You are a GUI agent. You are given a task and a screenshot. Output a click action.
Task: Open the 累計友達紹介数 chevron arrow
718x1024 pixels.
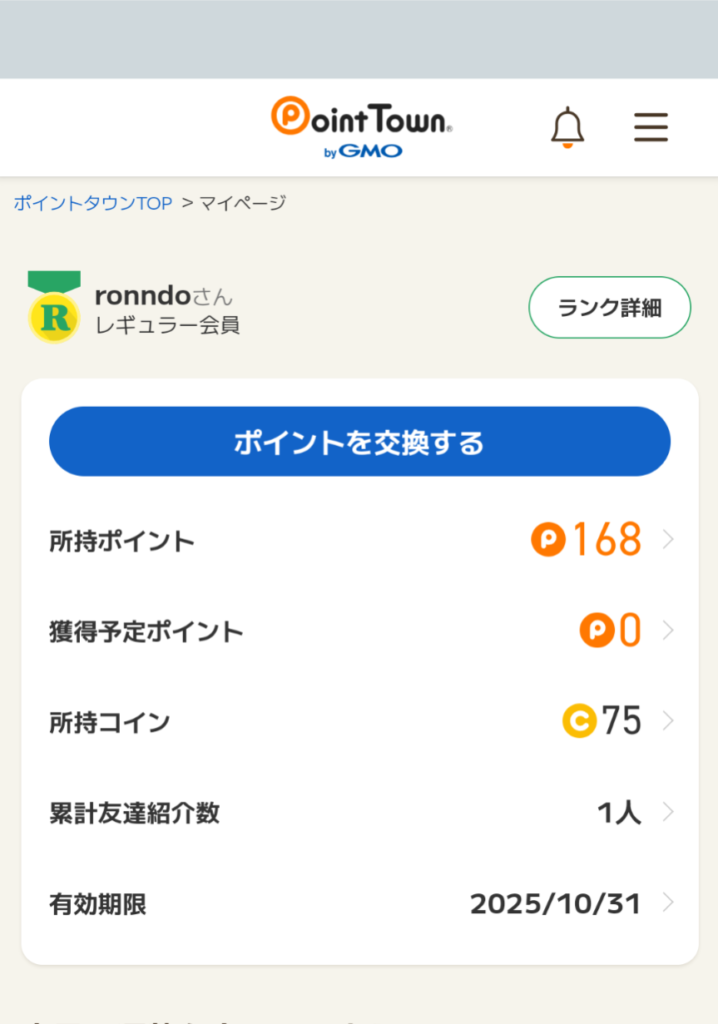tap(668, 813)
